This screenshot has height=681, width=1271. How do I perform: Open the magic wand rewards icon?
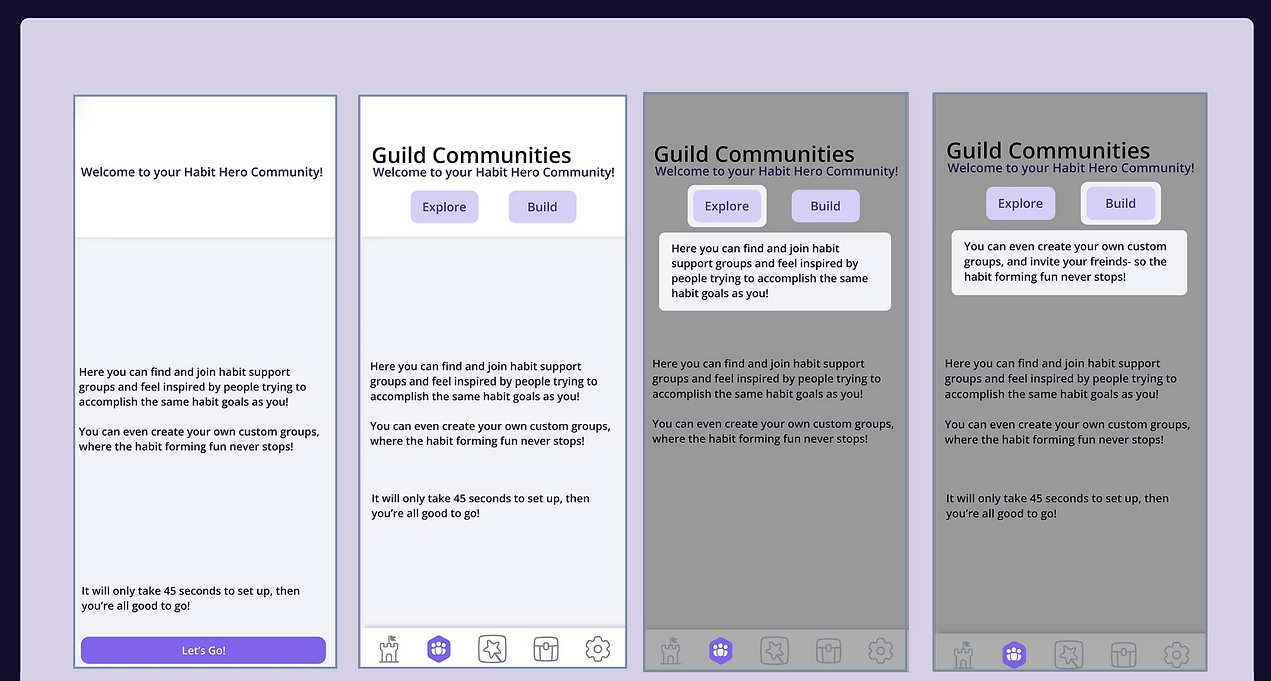(492, 649)
